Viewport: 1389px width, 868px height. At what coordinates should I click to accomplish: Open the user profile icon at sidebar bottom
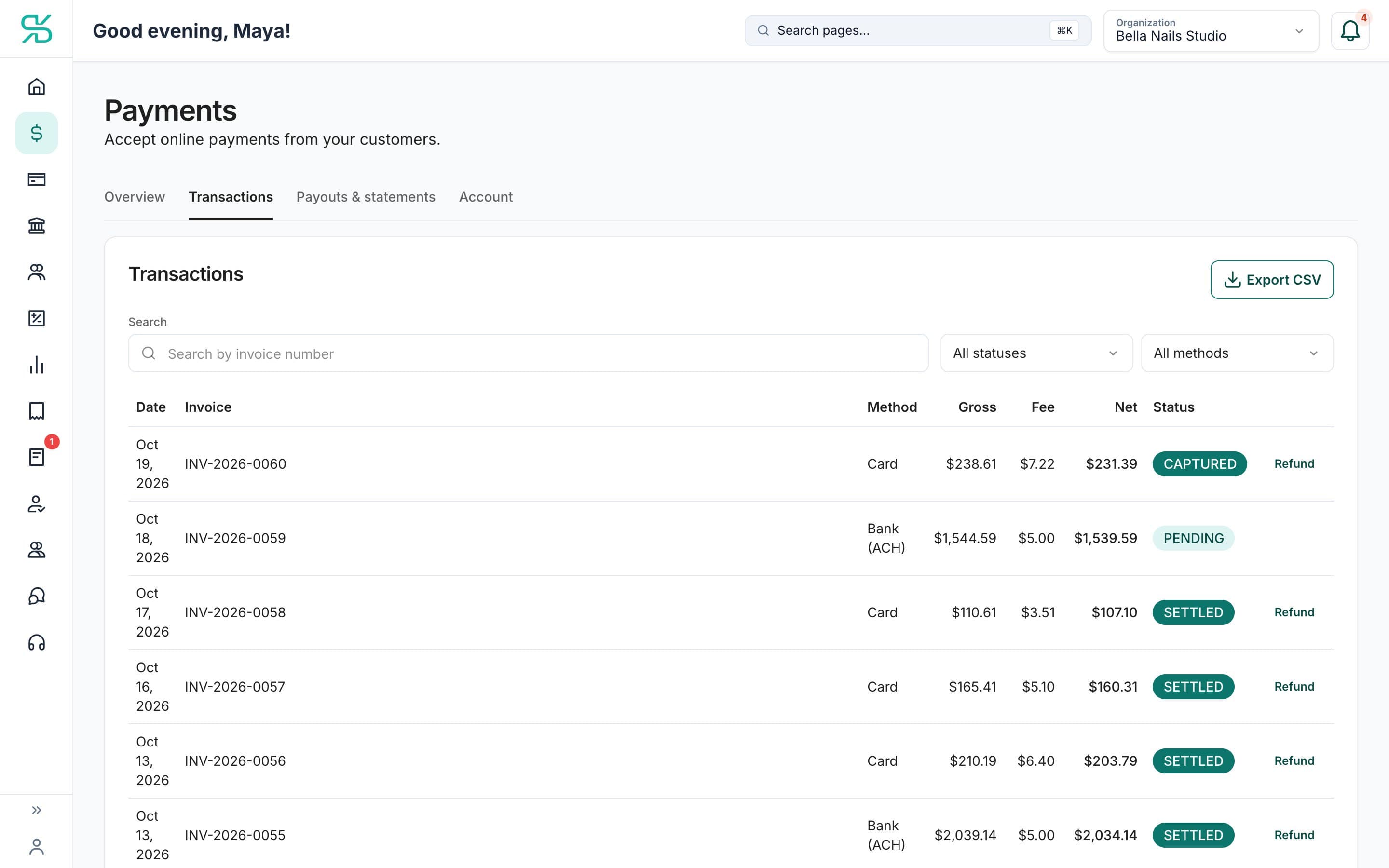[x=36, y=847]
